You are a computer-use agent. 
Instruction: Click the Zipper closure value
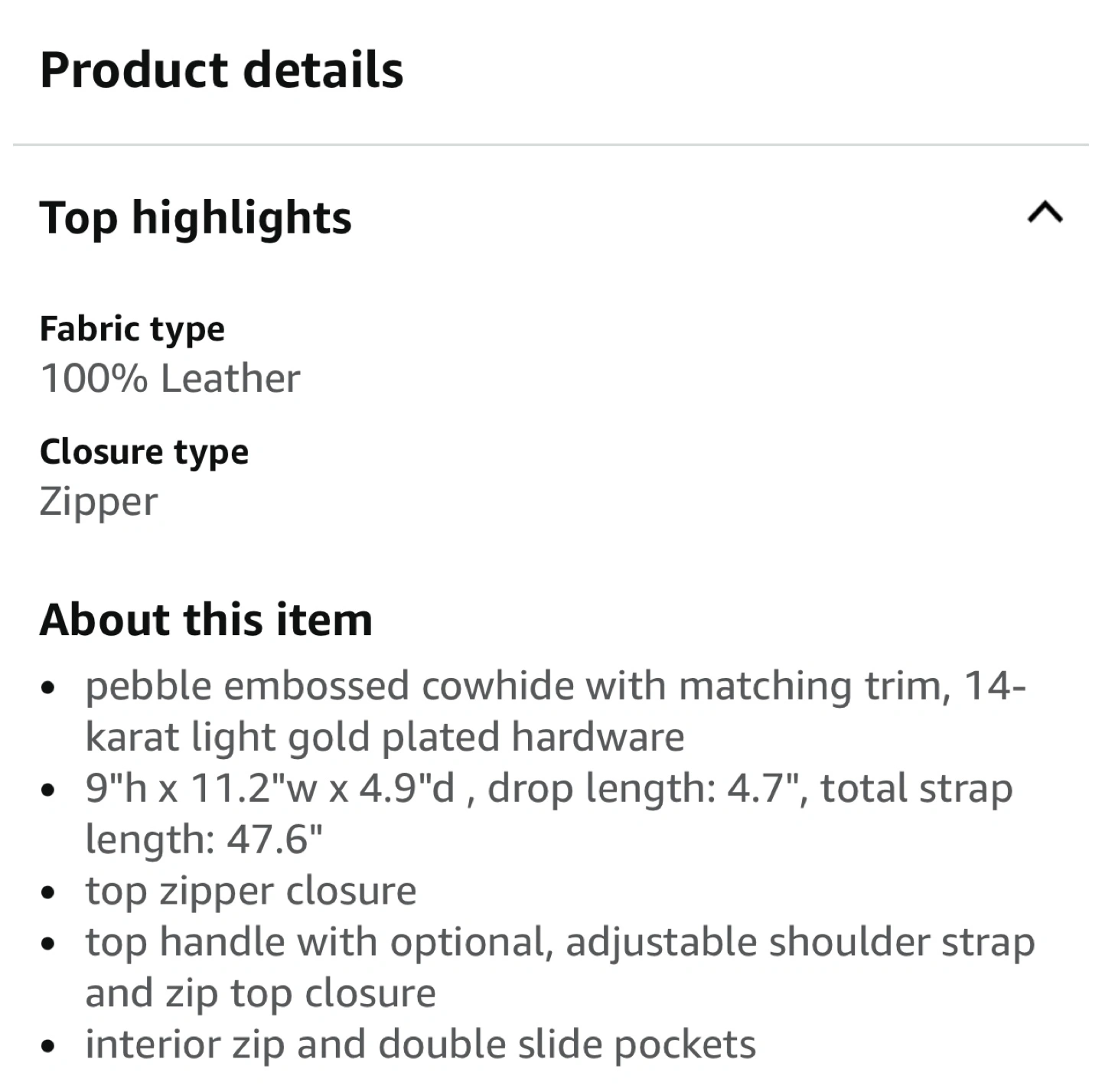pyautogui.click(x=99, y=502)
